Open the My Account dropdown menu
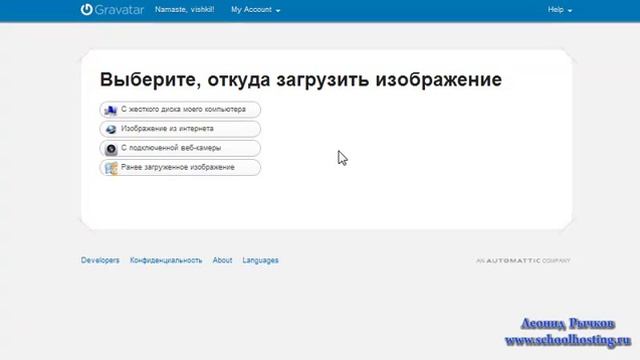 [256, 10]
